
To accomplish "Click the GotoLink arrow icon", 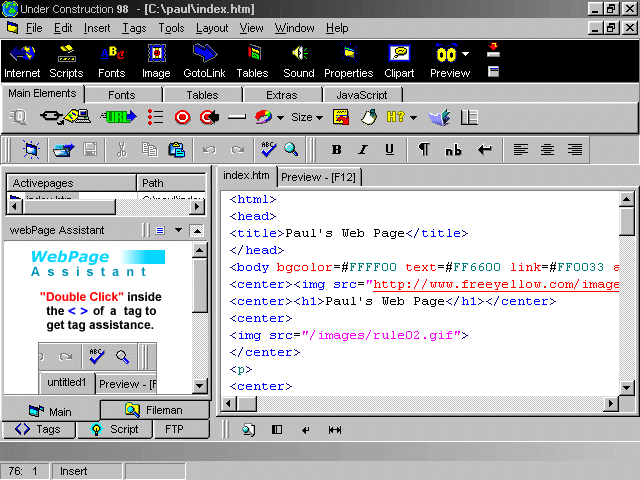I will click(205, 55).
